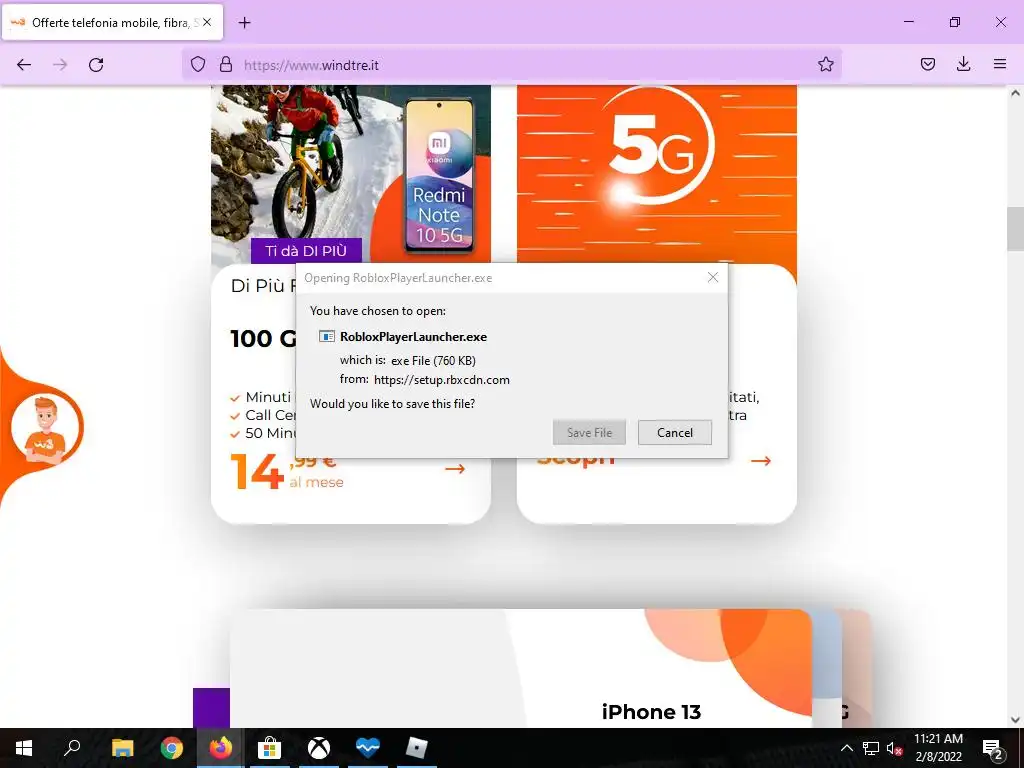Click the https://setup.rbxcdn.com source text
The width and height of the screenshot is (1024, 768).
tap(441, 379)
